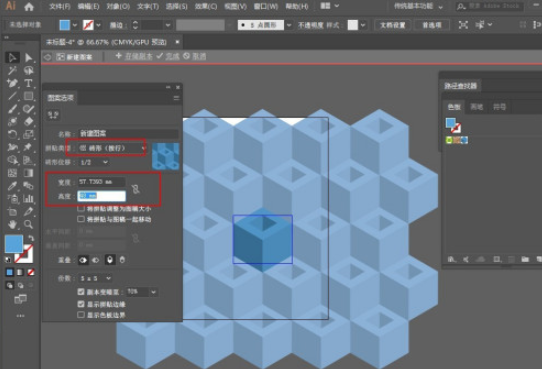This screenshot has width=542, height=369.
Task: Check 'move tile with art' checkbox
Action: pos(81,219)
